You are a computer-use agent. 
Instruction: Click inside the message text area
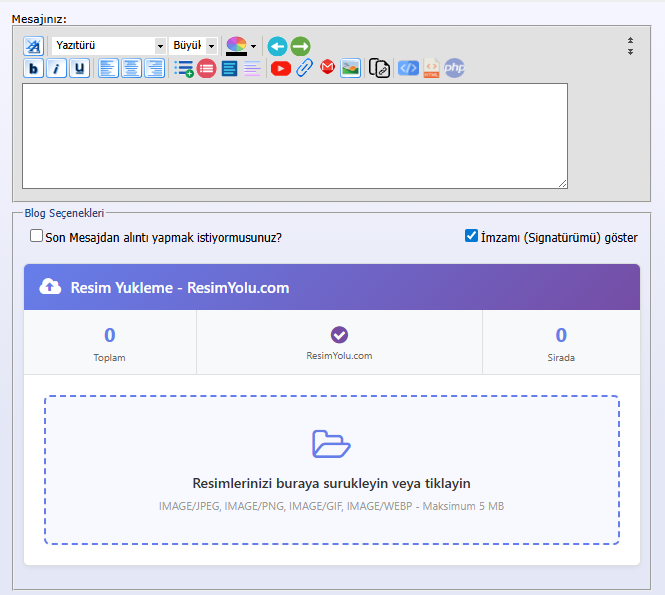click(294, 135)
